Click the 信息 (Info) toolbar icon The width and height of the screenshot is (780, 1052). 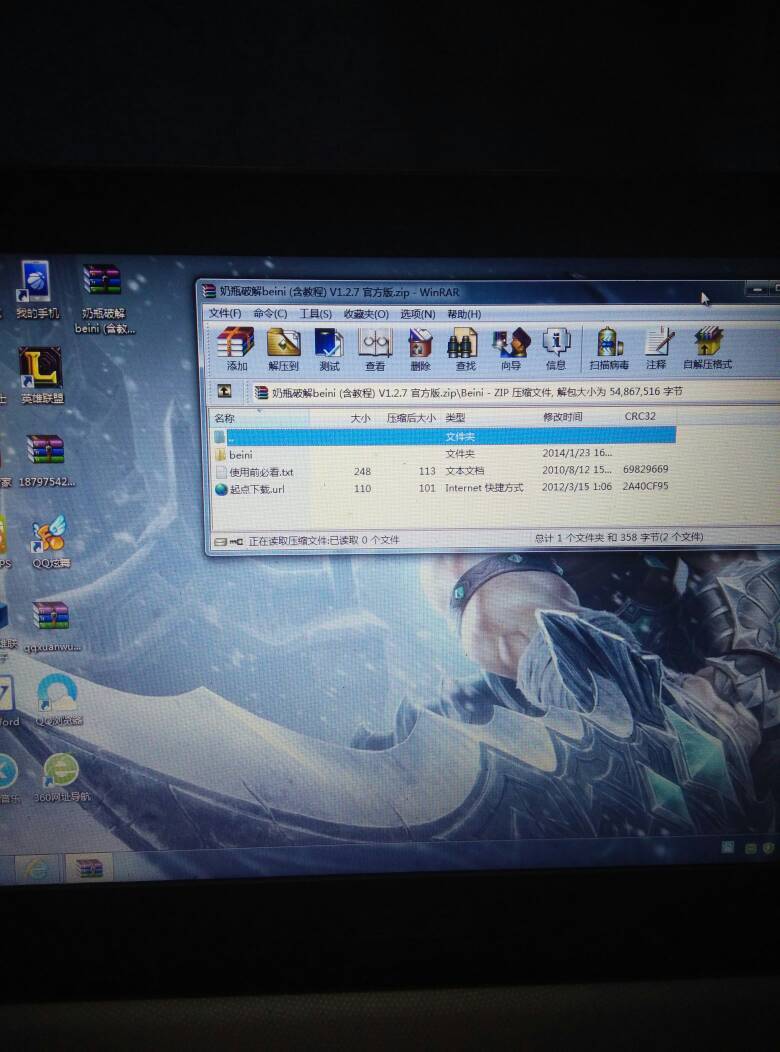coord(556,345)
